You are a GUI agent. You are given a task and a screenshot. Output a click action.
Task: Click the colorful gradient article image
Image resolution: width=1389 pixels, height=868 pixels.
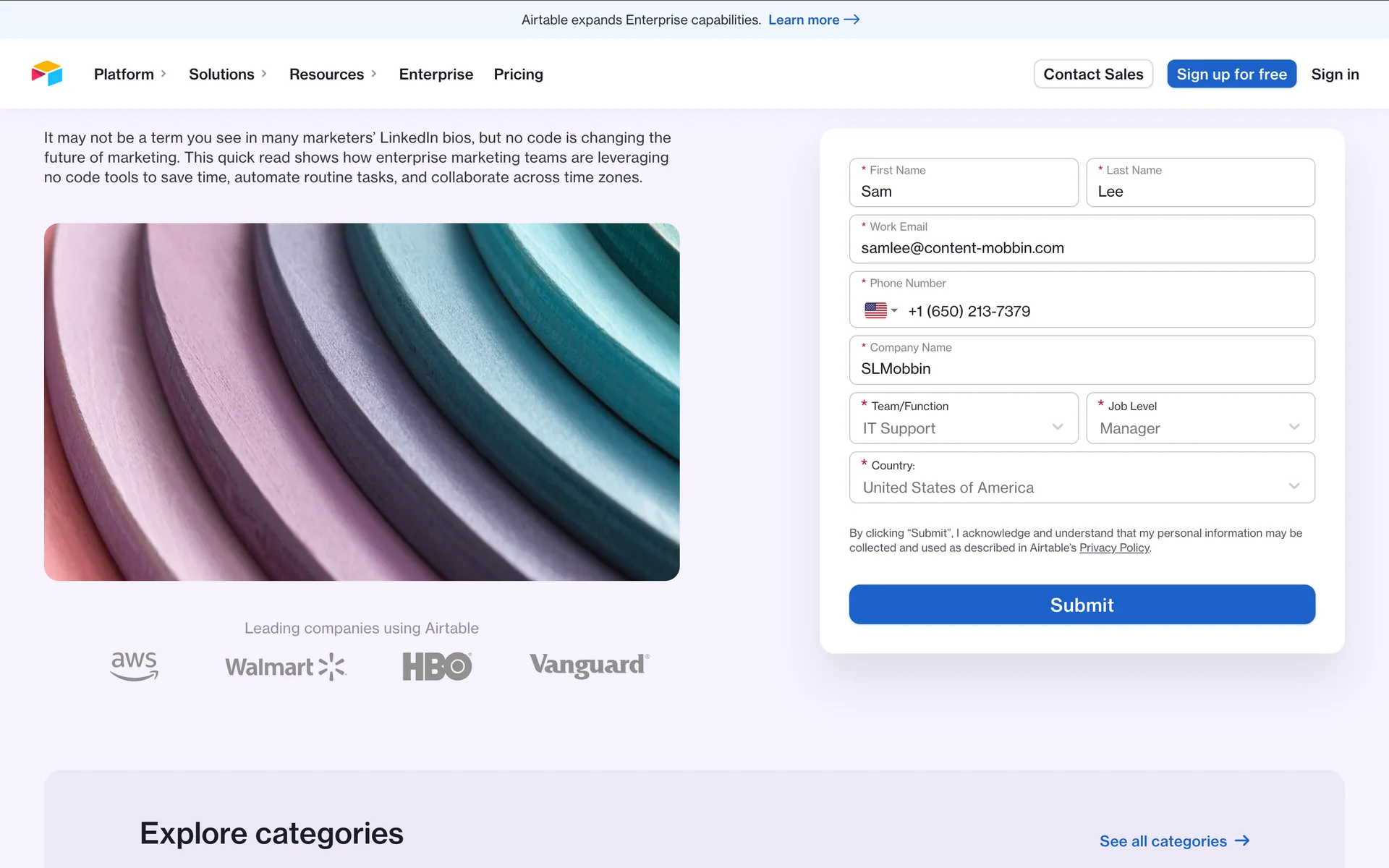pyautogui.click(x=362, y=401)
